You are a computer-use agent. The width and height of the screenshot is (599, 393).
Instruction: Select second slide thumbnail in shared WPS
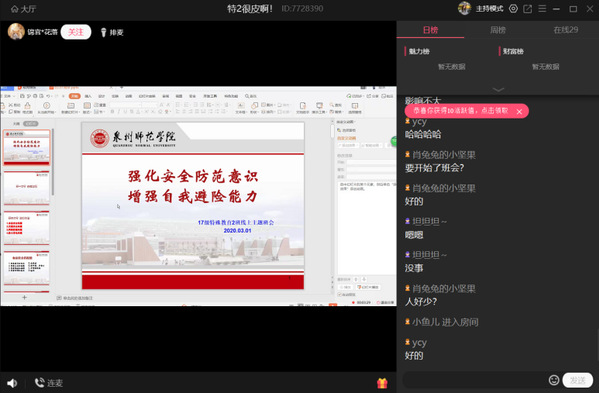26,187
